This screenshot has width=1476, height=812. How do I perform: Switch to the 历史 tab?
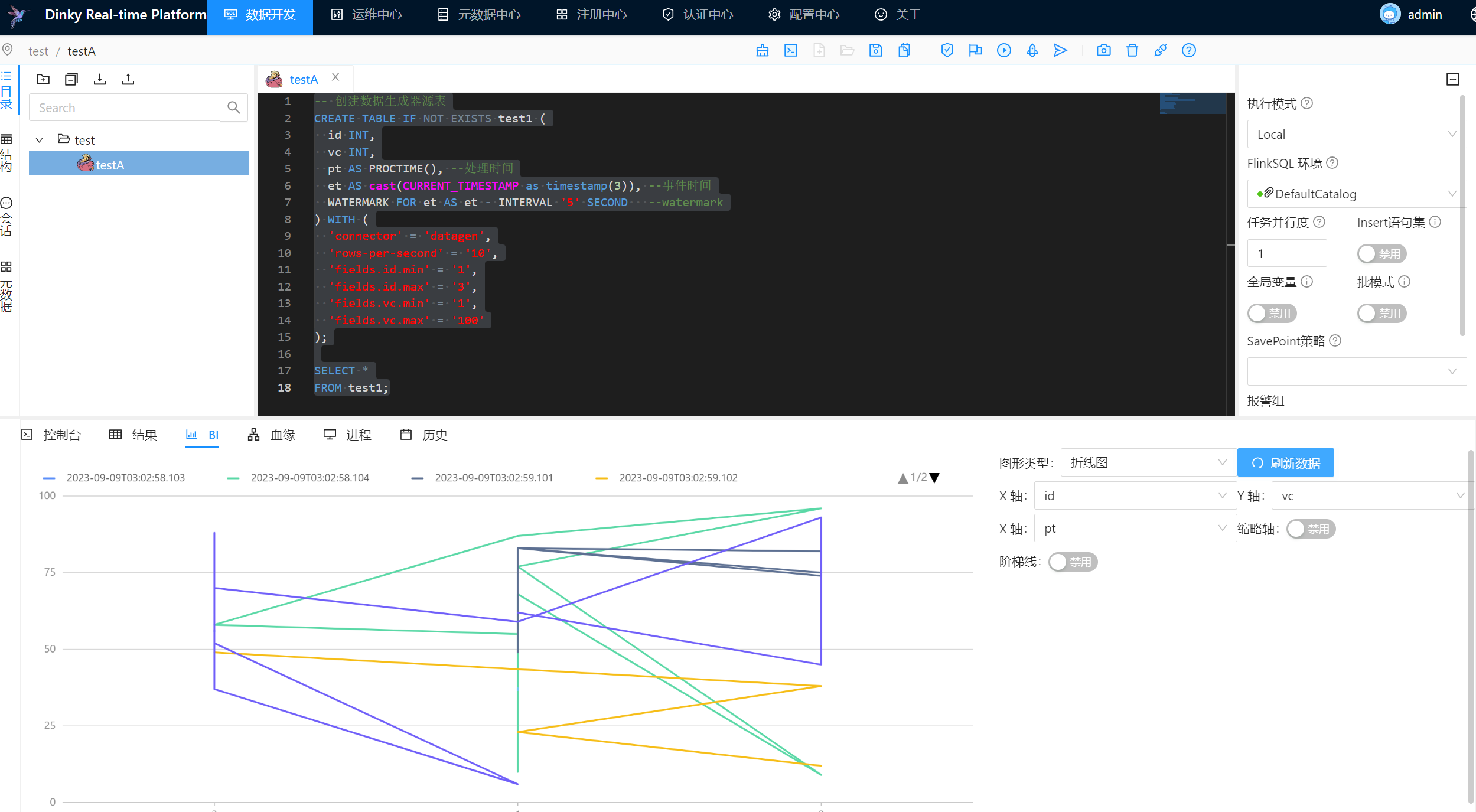[x=423, y=435]
